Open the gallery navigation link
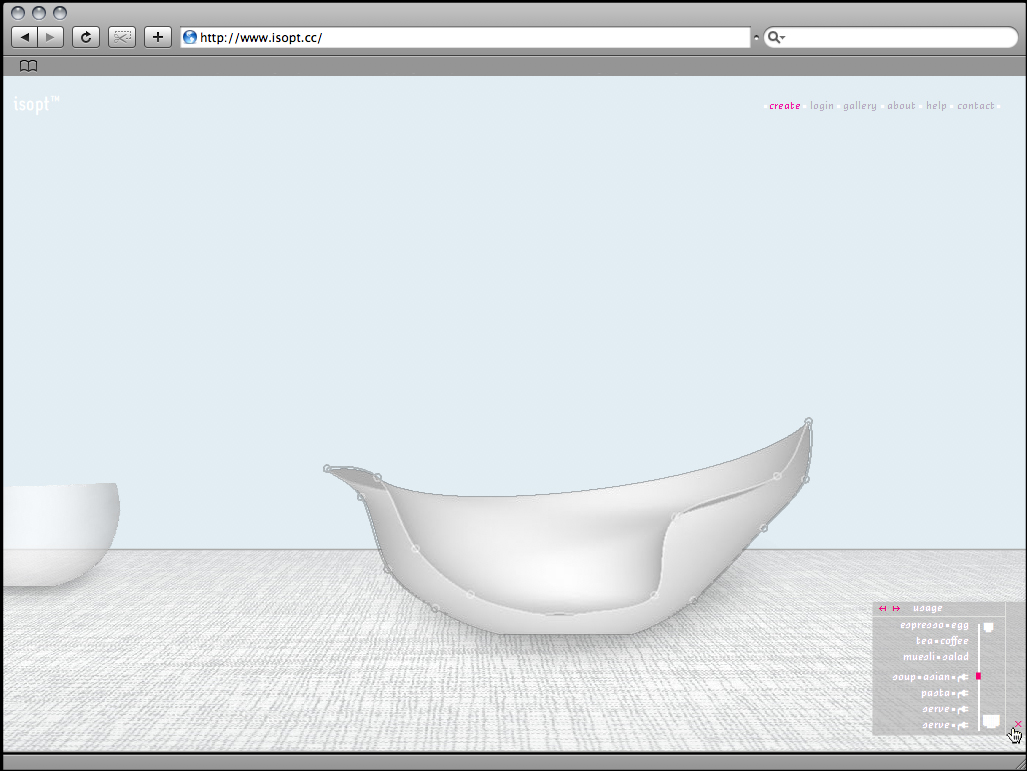 coord(859,105)
